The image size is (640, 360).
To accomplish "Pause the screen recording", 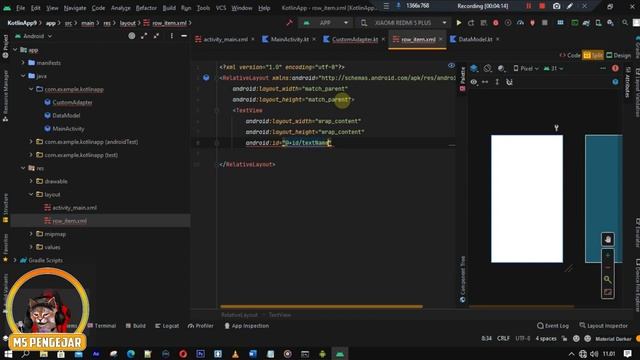I will click(529, 6).
